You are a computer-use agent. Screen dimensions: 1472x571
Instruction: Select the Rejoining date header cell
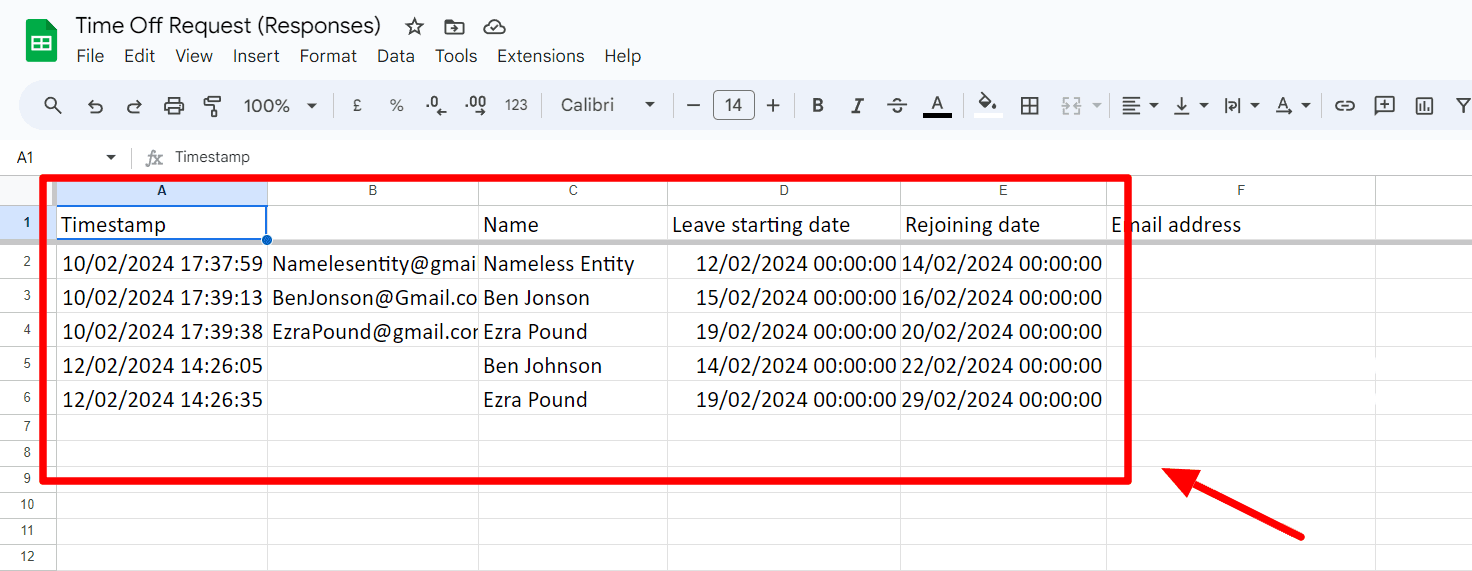[1003, 224]
